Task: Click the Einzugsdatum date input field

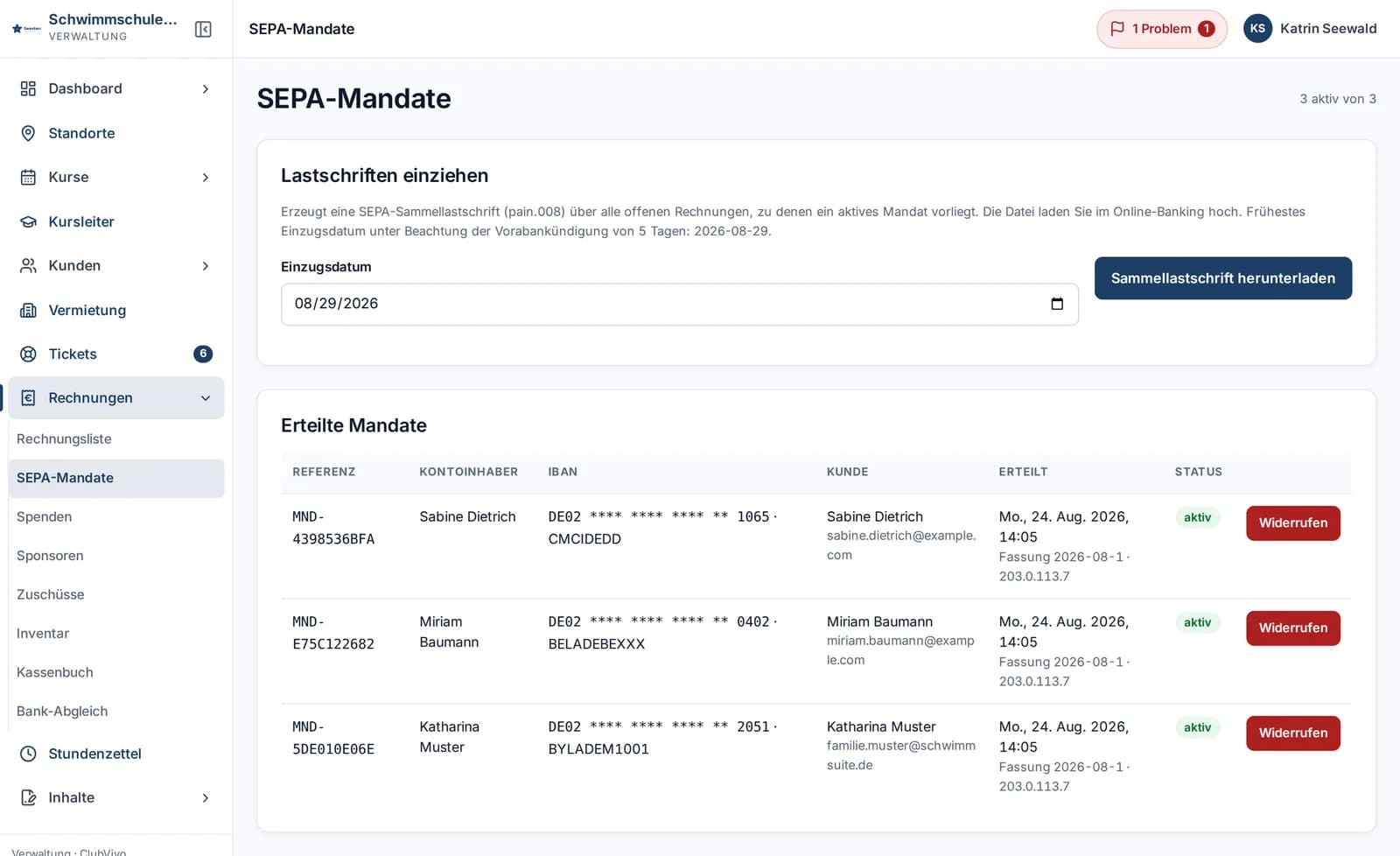Action: point(679,304)
